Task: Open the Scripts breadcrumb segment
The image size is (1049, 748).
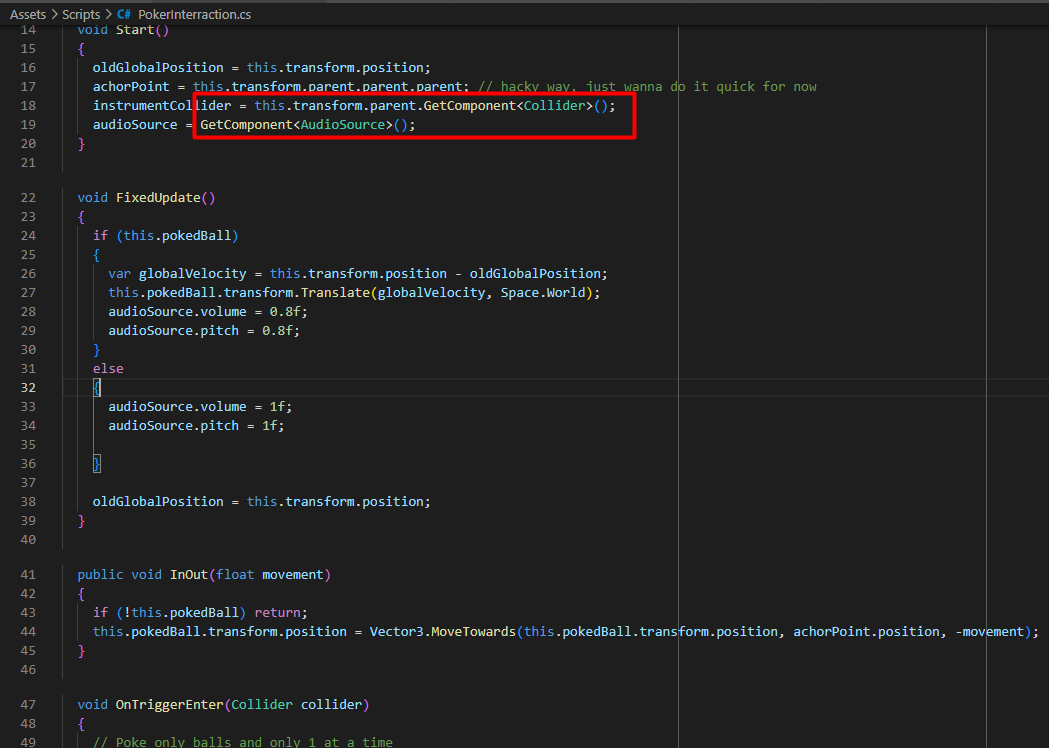Action: point(81,14)
